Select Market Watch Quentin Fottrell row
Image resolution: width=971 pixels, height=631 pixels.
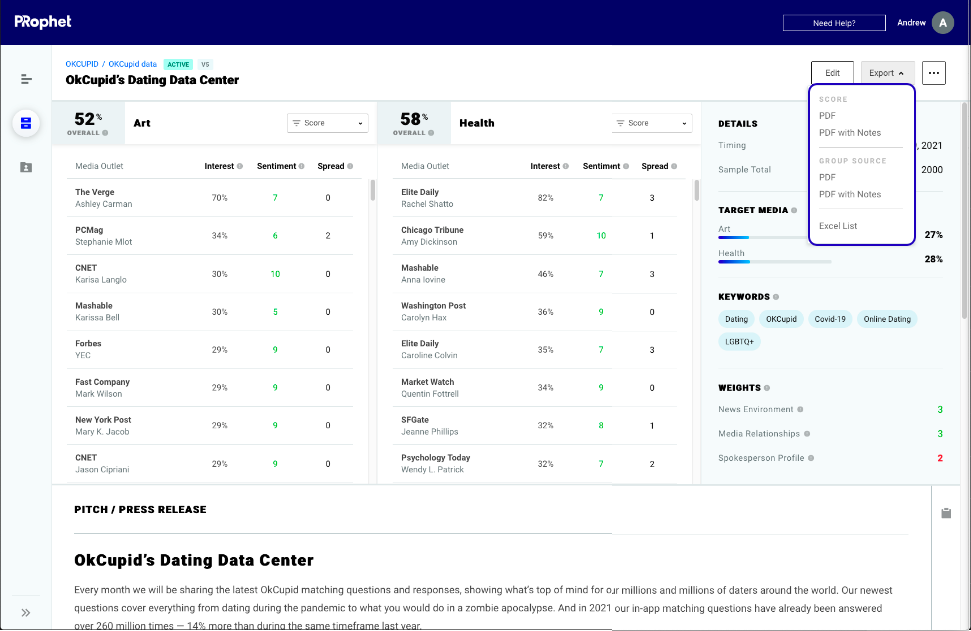pos(535,388)
